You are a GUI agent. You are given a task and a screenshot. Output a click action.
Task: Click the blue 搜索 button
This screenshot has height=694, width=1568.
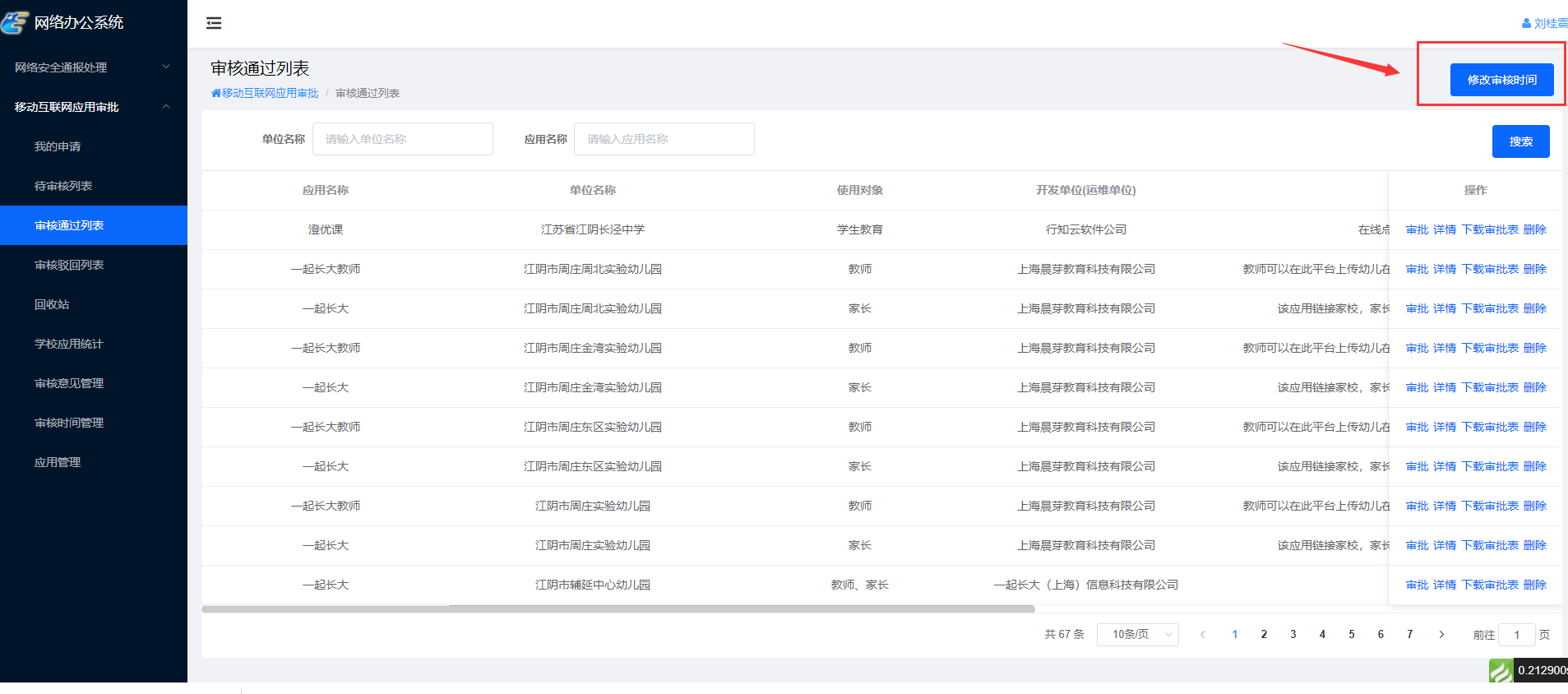(x=1520, y=141)
